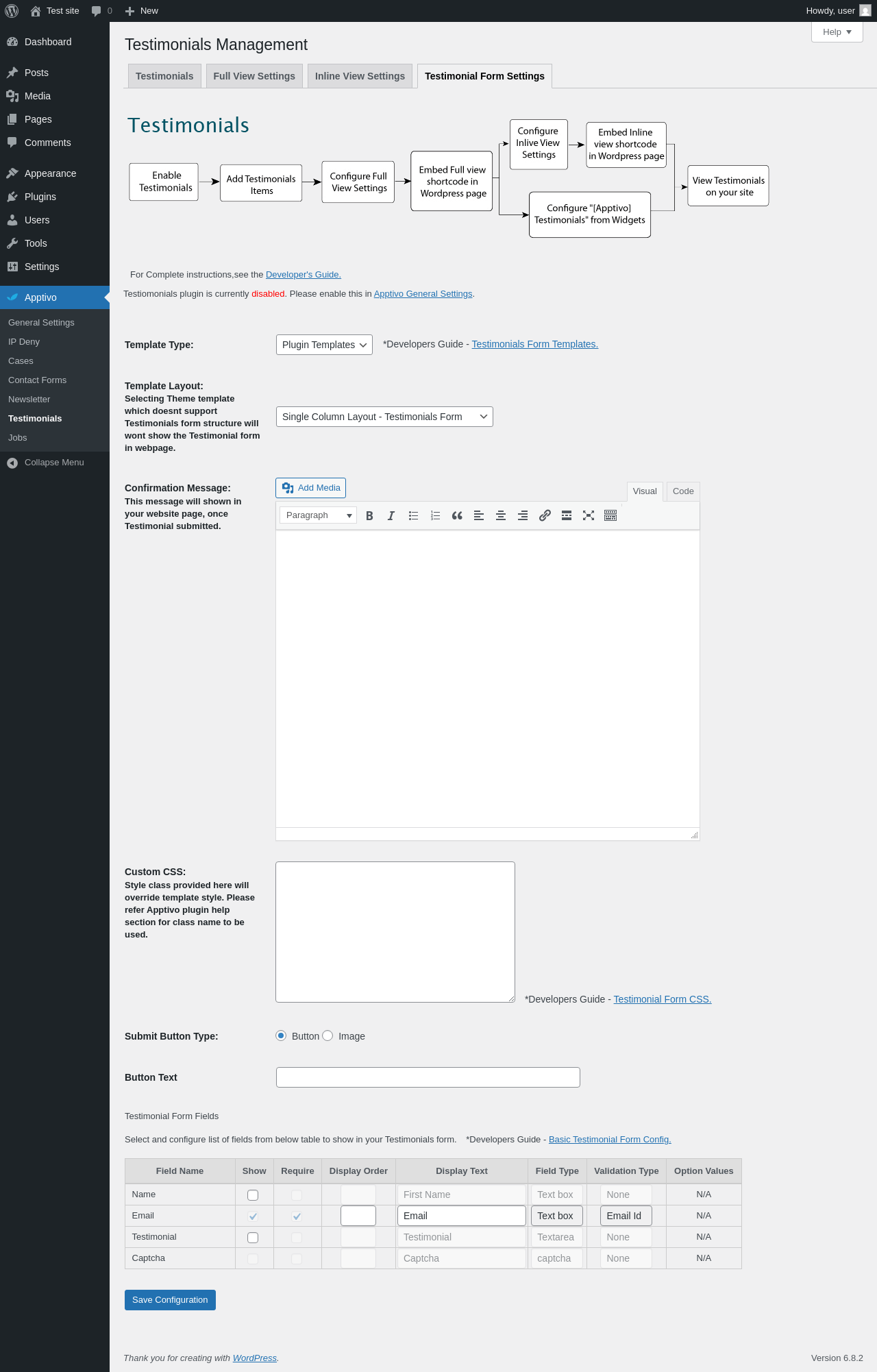Select Button submit type radio
The width and height of the screenshot is (877, 1372).
pos(281,1036)
